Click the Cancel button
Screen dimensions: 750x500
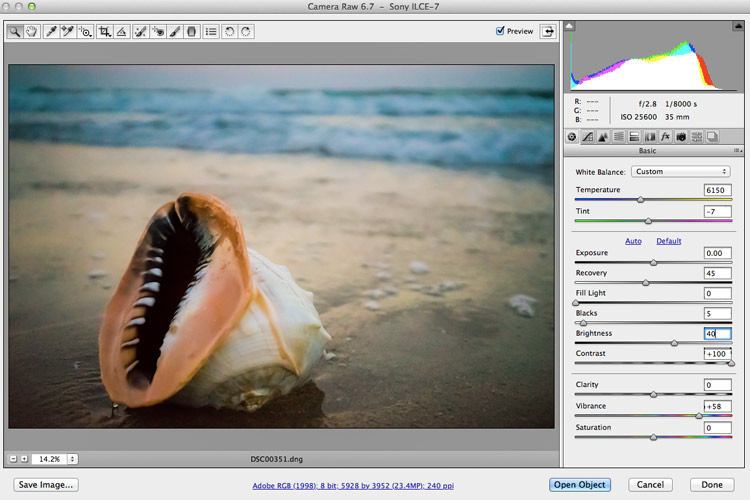point(650,485)
